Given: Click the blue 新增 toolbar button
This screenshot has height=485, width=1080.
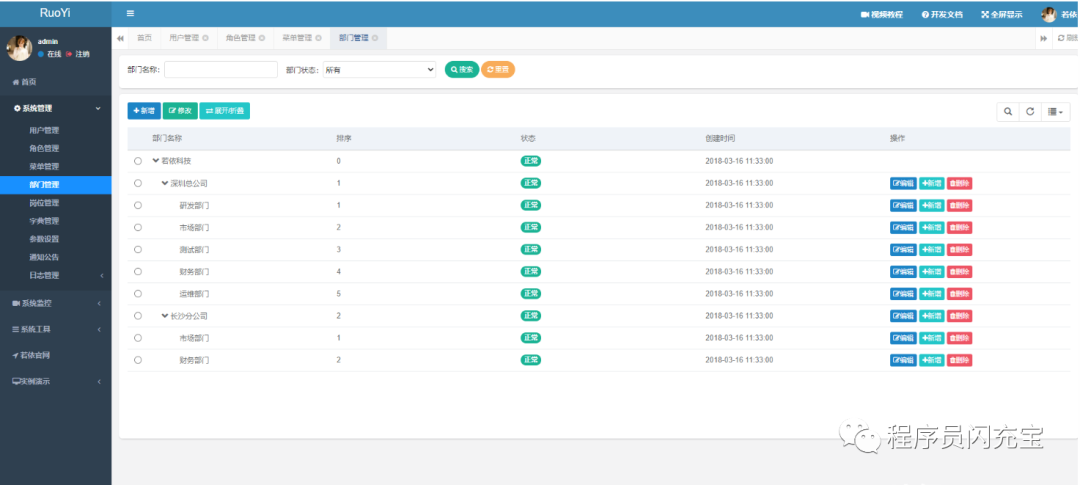Looking at the screenshot, I should (144, 111).
